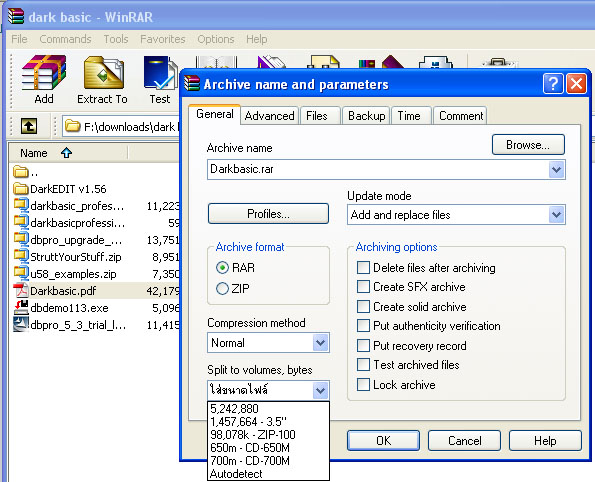Choose 98,078k - ZIP-100 volume size
Viewport: 595px width, 482px height.
pyautogui.click(x=268, y=435)
